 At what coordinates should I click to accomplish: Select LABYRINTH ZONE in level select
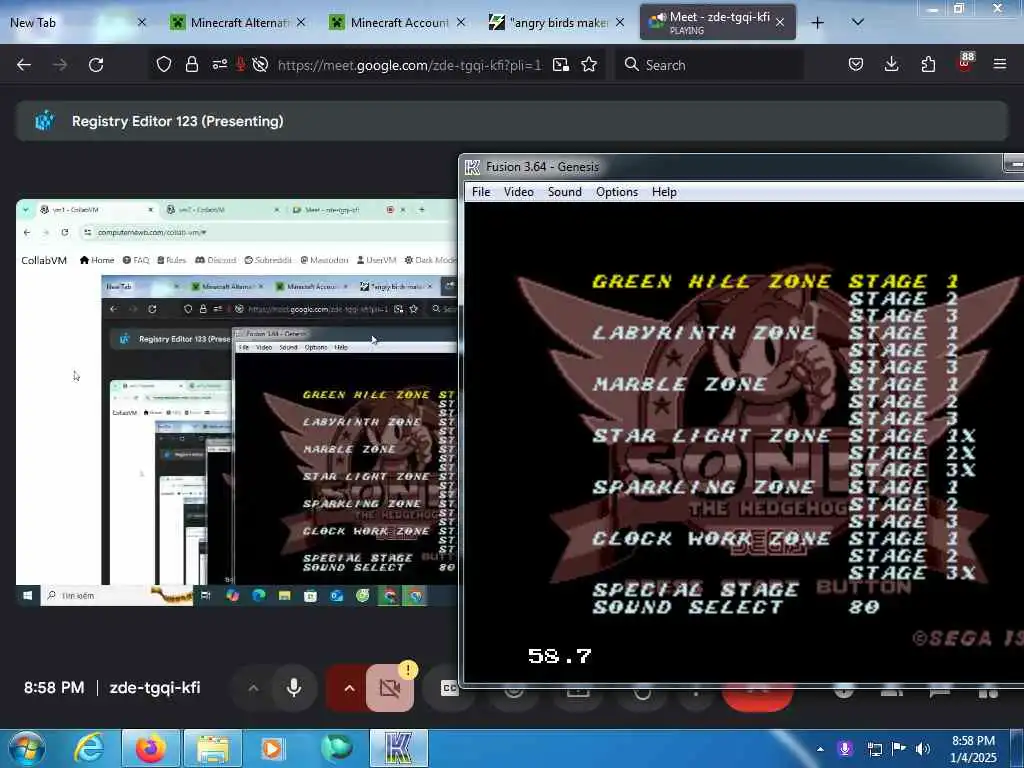click(x=703, y=332)
